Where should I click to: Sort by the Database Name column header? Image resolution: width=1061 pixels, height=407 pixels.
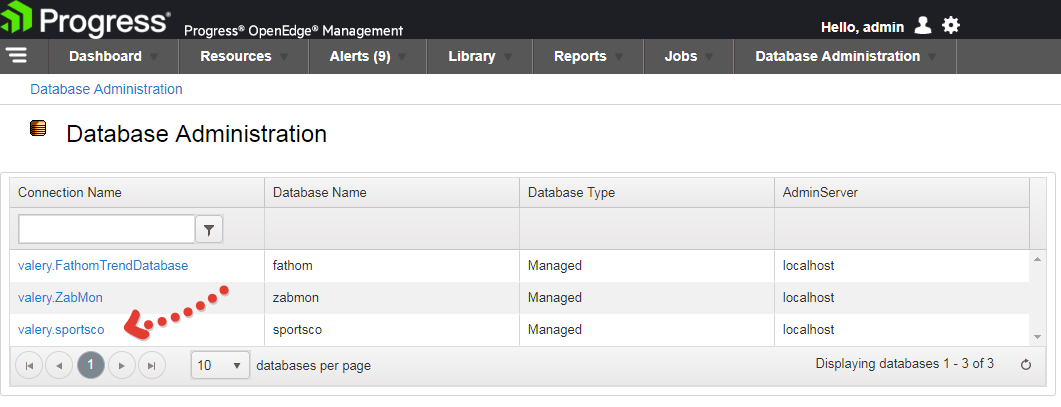tap(392, 192)
